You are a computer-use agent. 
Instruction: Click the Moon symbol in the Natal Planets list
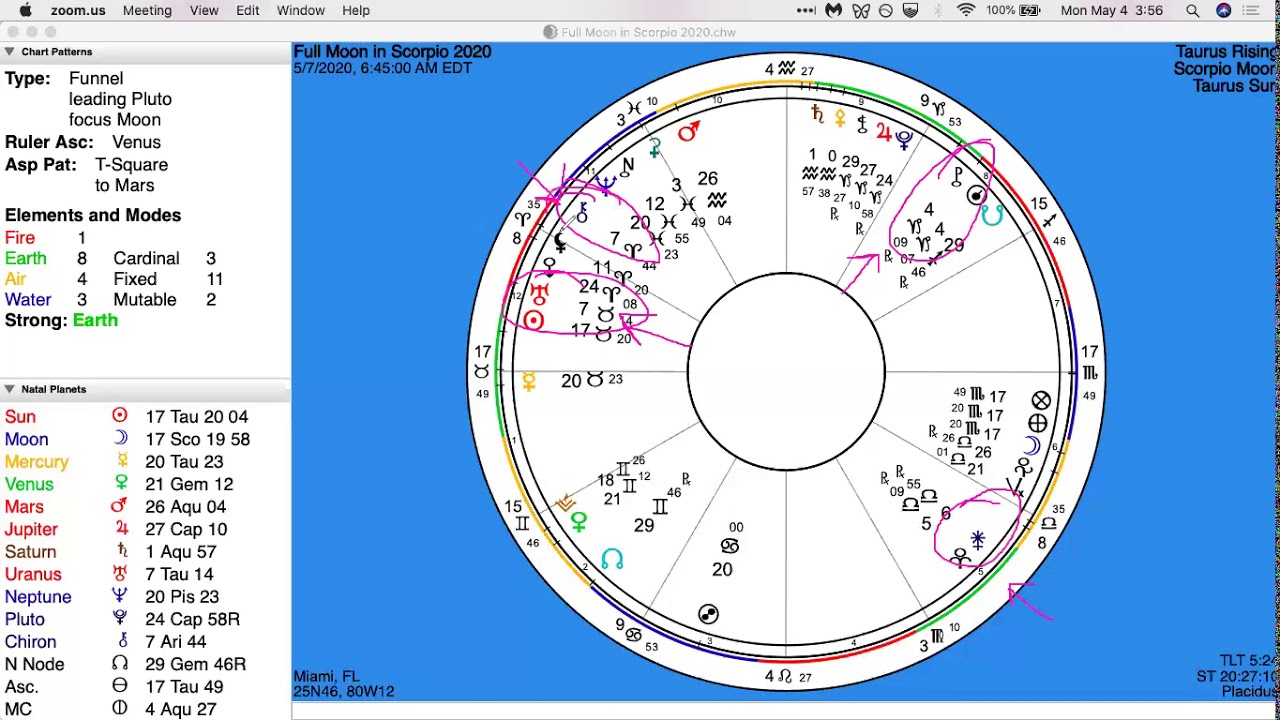[120, 438]
